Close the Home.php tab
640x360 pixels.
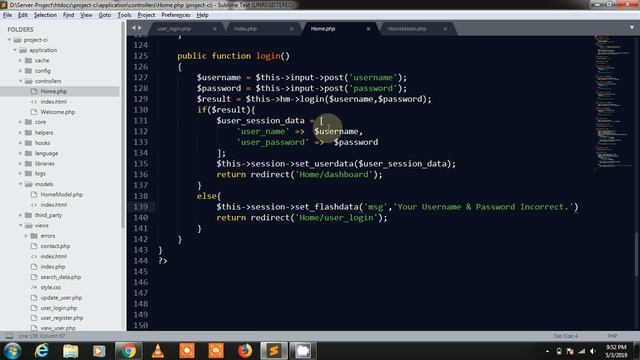(368, 29)
